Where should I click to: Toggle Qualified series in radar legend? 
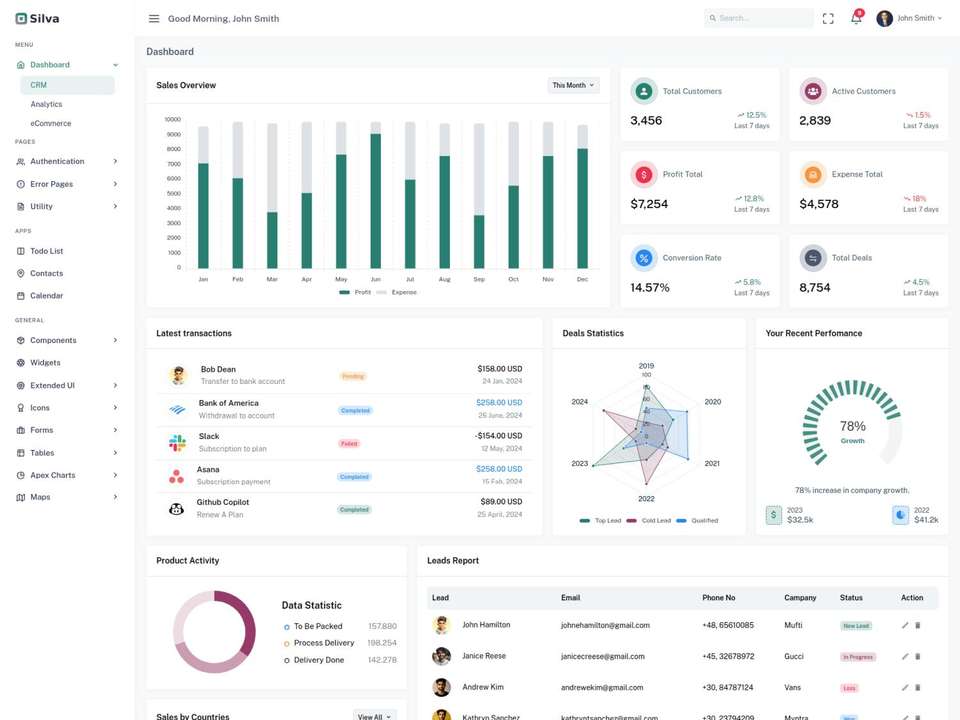(x=697, y=520)
